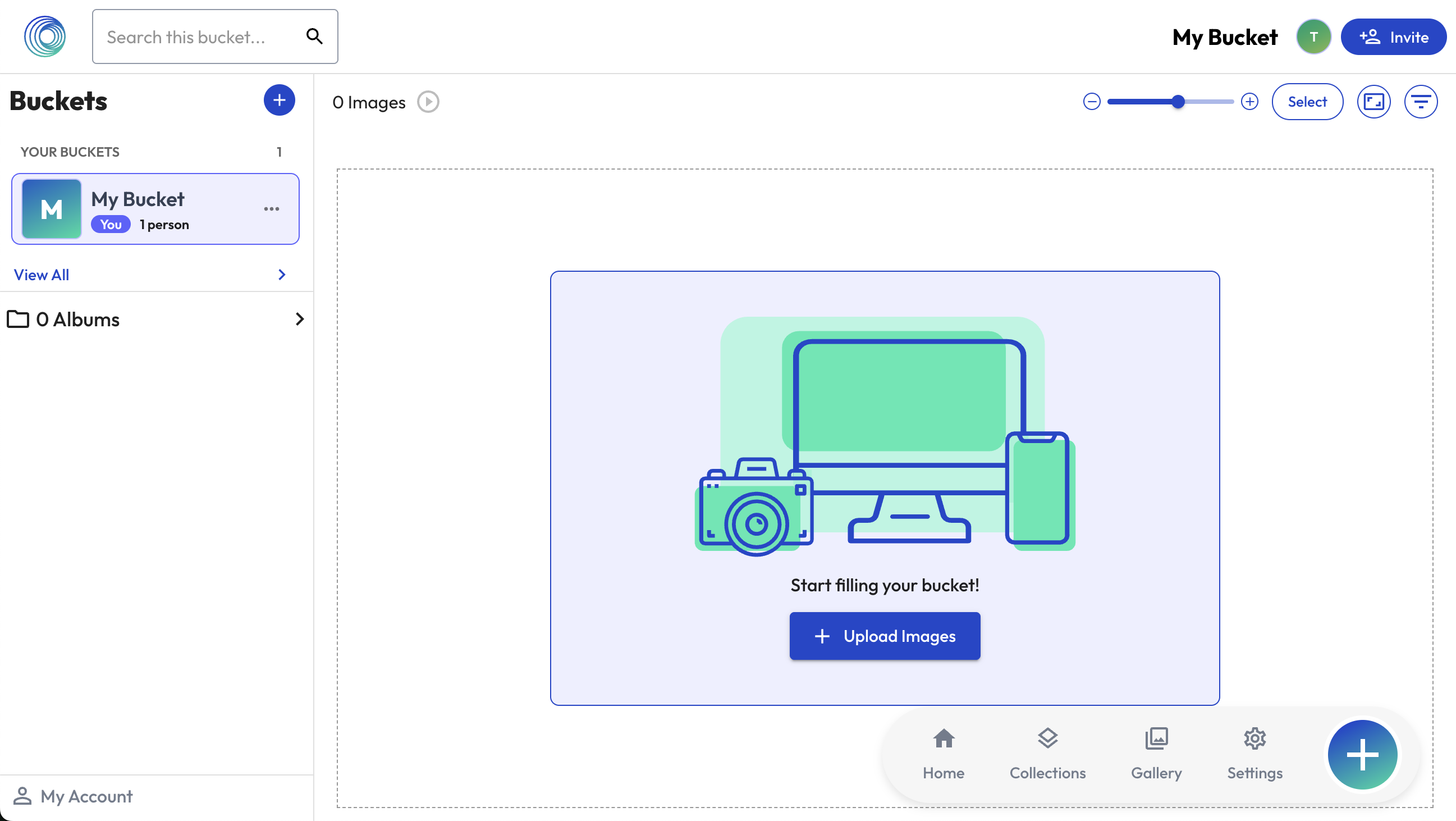Click the You badge

111,225
